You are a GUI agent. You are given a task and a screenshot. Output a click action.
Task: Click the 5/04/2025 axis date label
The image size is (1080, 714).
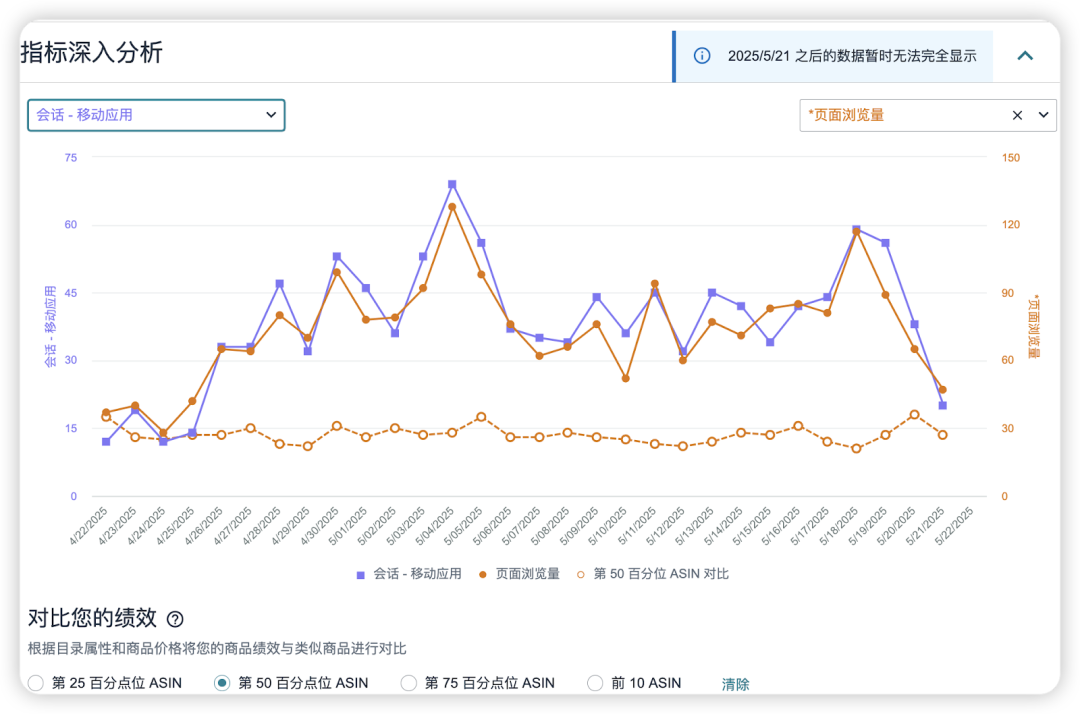coord(435,527)
